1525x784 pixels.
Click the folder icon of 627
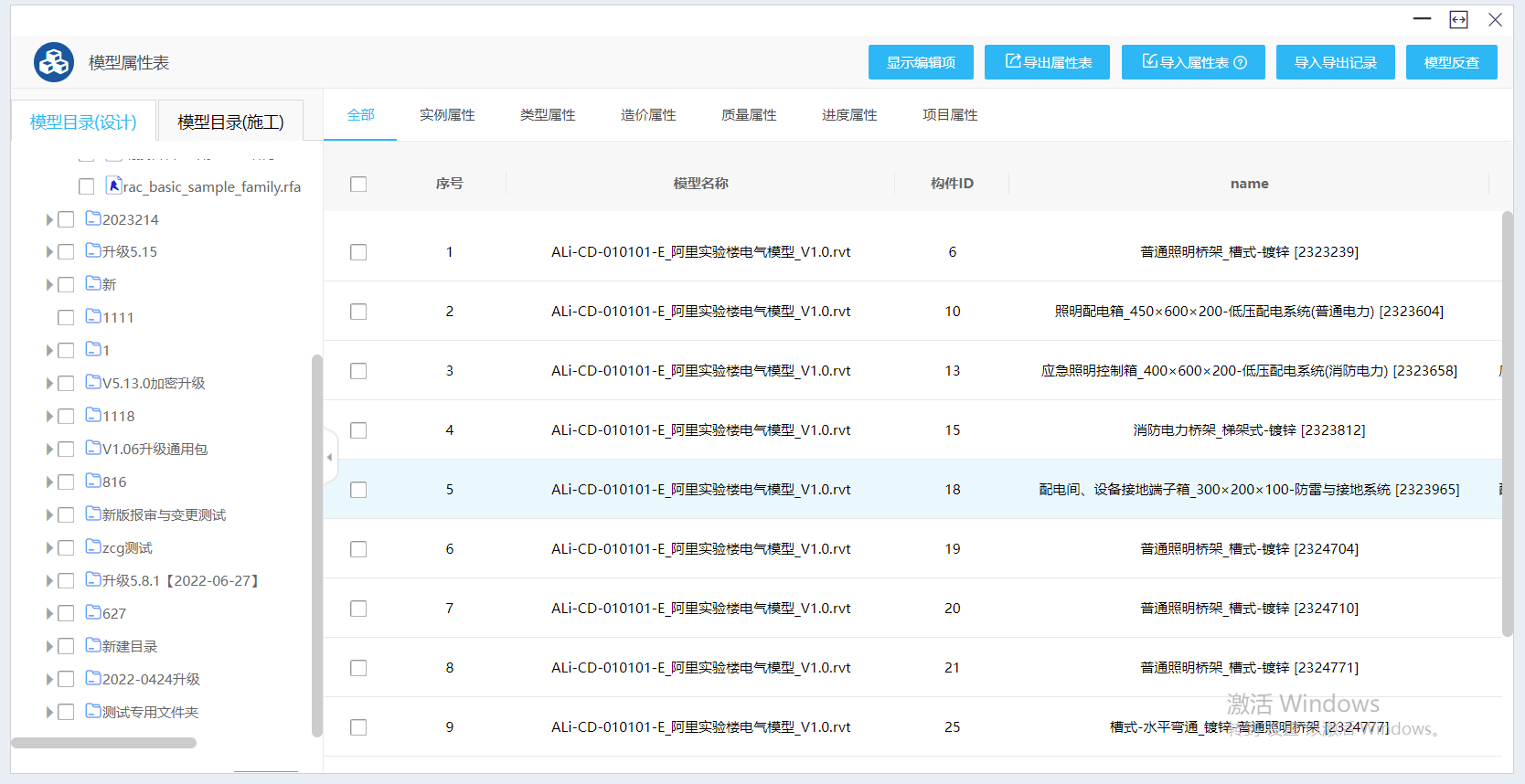(x=93, y=612)
